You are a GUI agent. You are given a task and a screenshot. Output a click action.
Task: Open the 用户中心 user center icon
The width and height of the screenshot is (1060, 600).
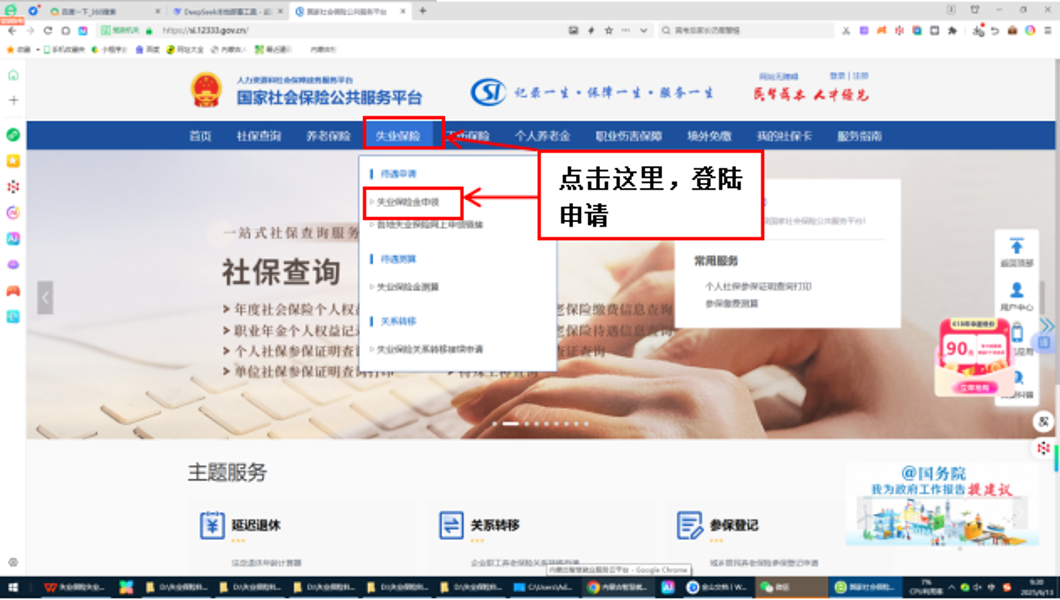(1016, 291)
